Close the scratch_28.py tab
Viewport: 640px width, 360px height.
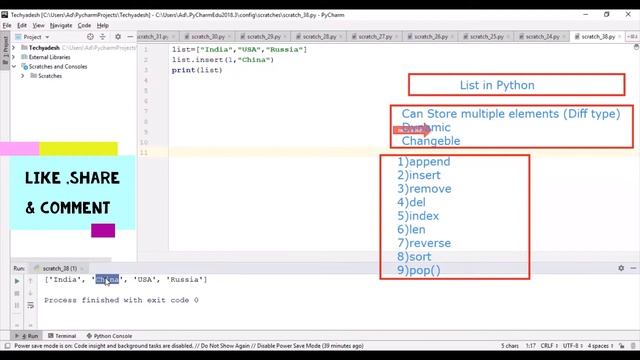(x=341, y=37)
